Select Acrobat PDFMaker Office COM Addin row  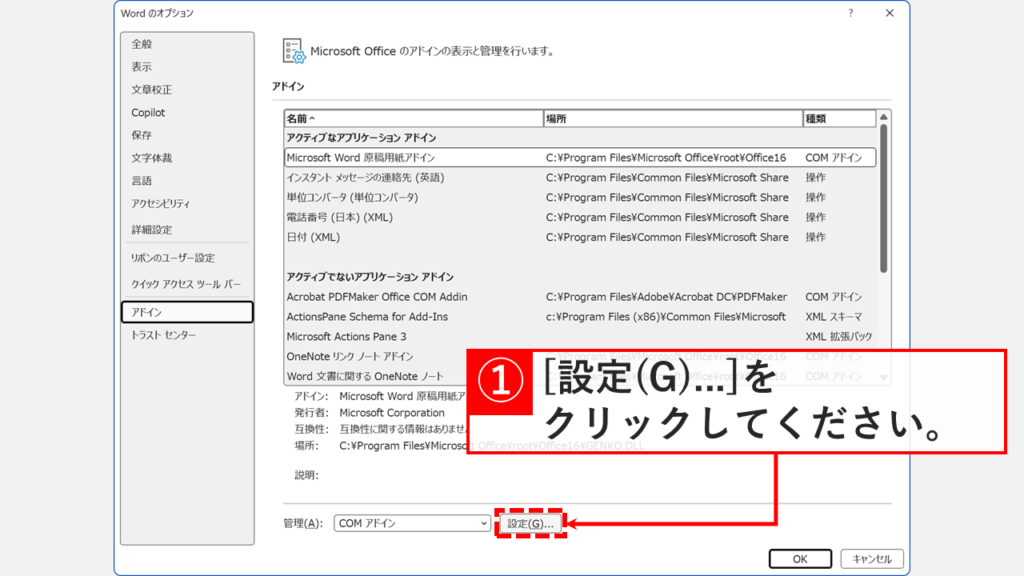[580, 296]
